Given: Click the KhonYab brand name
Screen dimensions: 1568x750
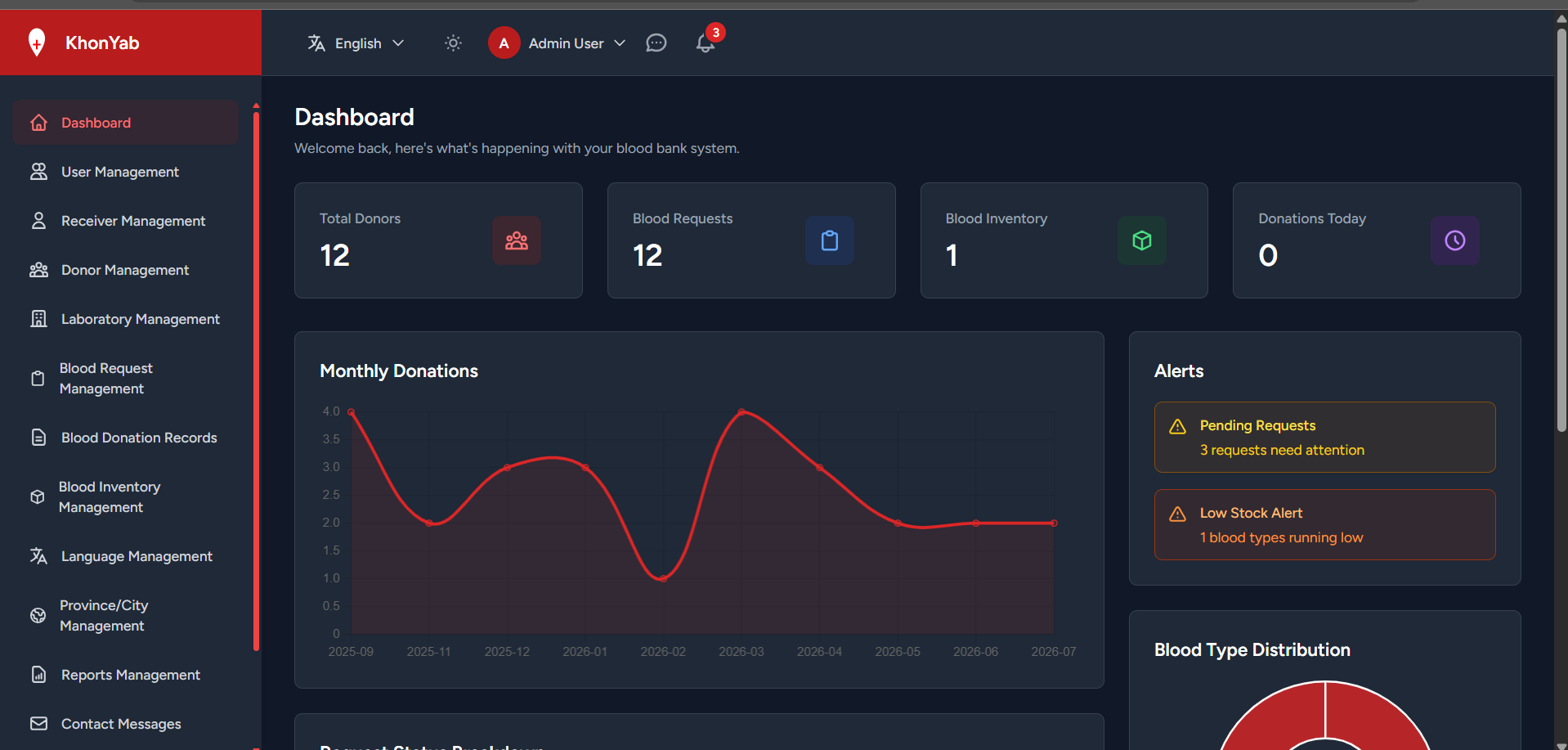Looking at the screenshot, I should point(102,43).
